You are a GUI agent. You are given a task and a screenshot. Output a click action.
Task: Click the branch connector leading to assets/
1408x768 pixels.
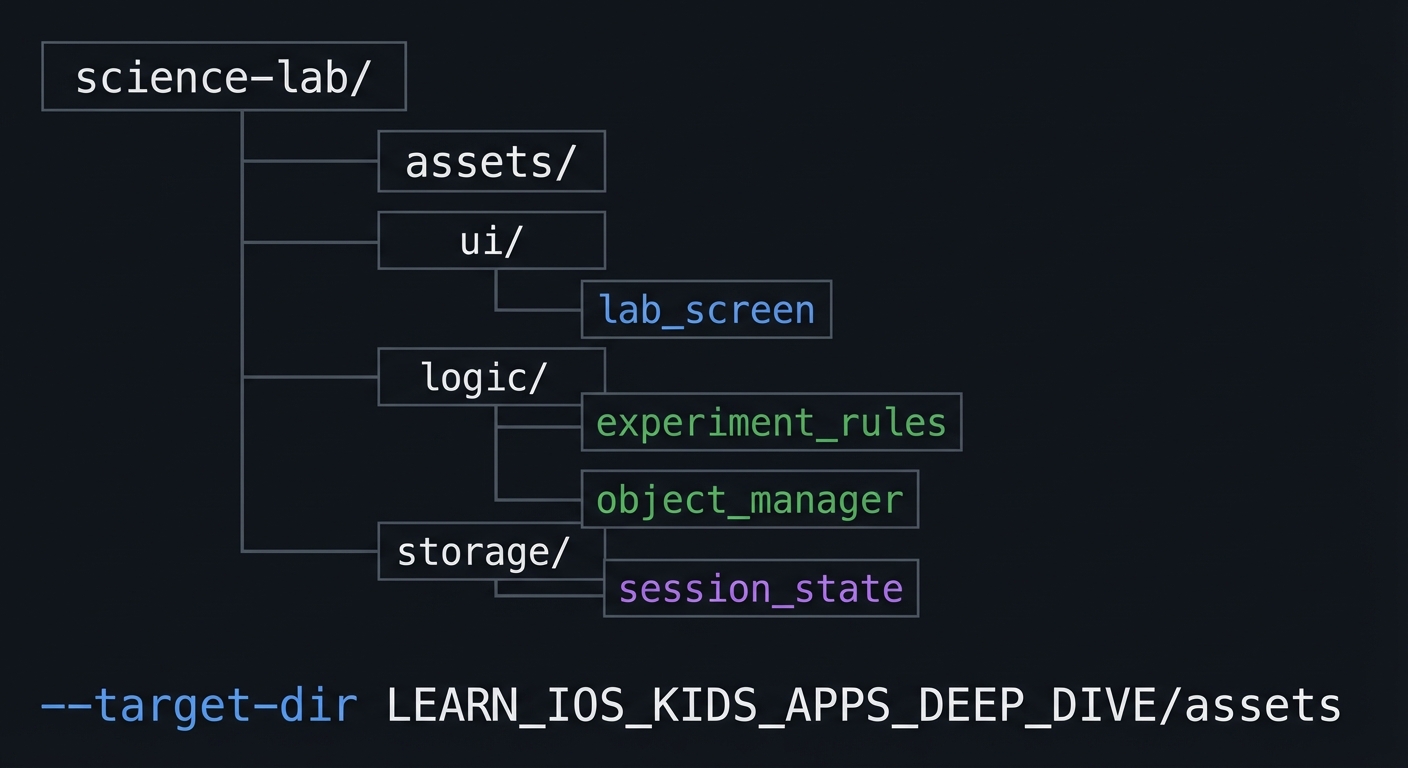click(x=310, y=160)
